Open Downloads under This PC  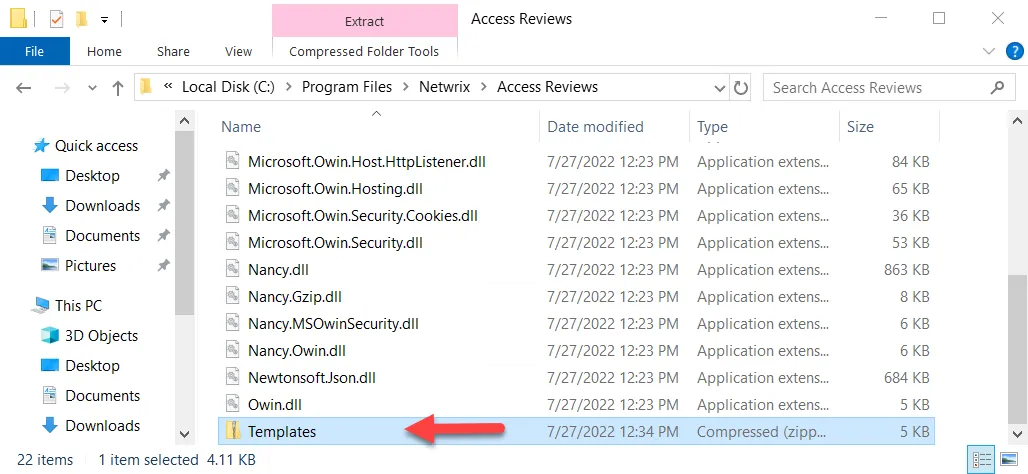(102, 425)
